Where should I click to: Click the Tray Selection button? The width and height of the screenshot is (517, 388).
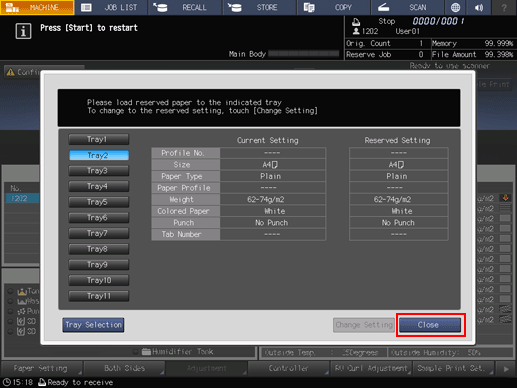click(93, 325)
